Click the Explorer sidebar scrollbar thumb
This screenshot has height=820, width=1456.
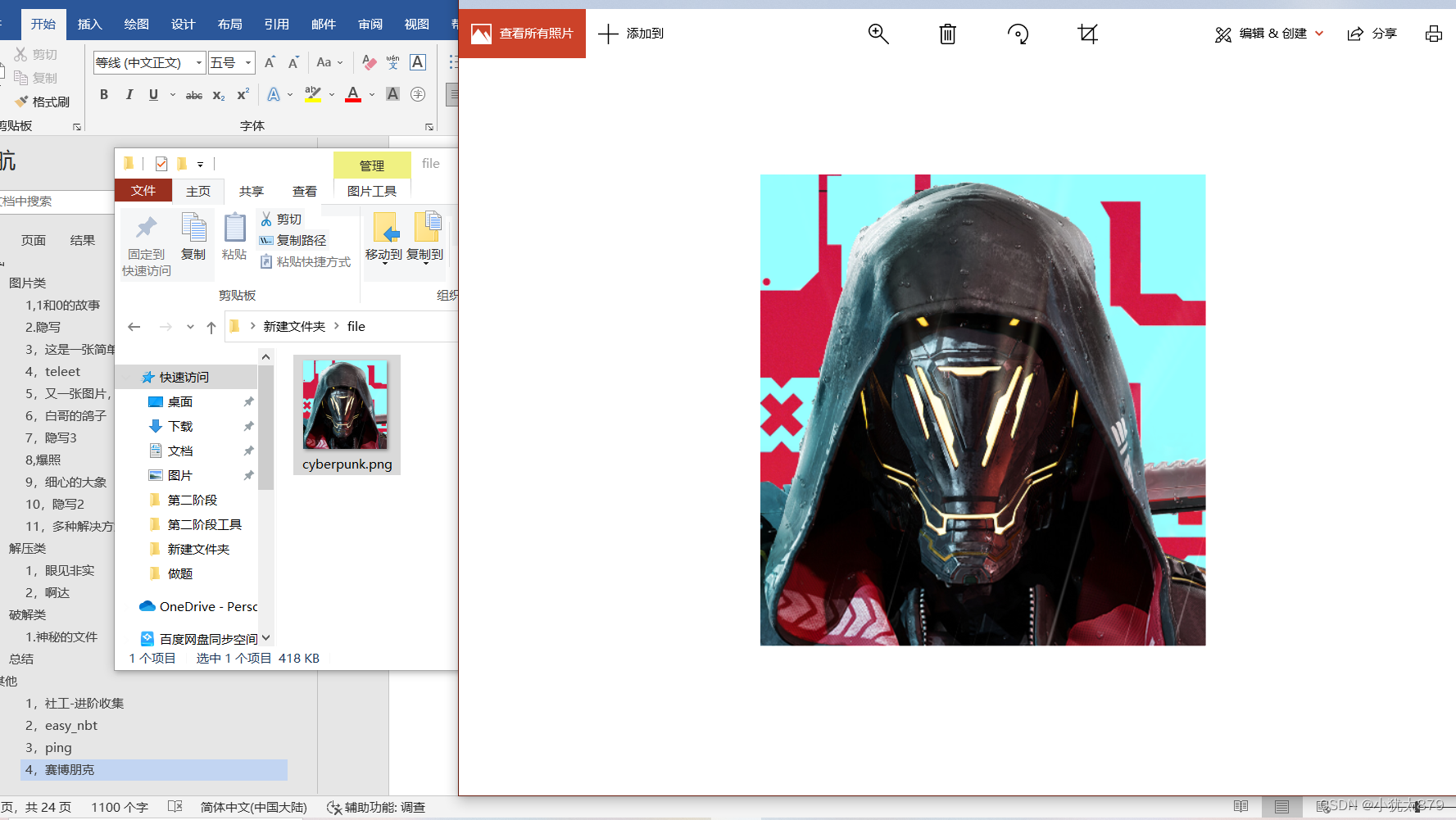click(265, 428)
